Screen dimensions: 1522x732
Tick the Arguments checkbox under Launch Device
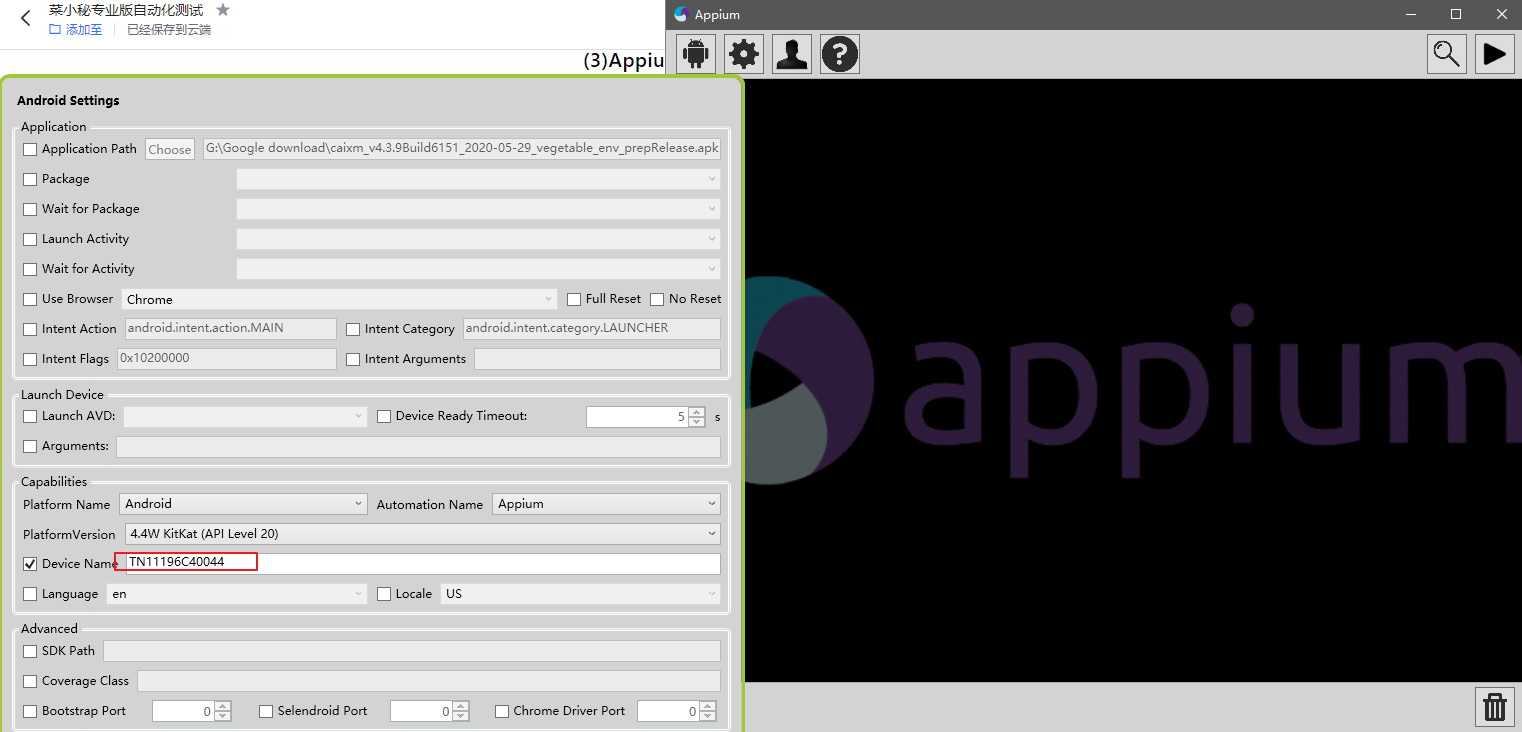pyautogui.click(x=30, y=446)
